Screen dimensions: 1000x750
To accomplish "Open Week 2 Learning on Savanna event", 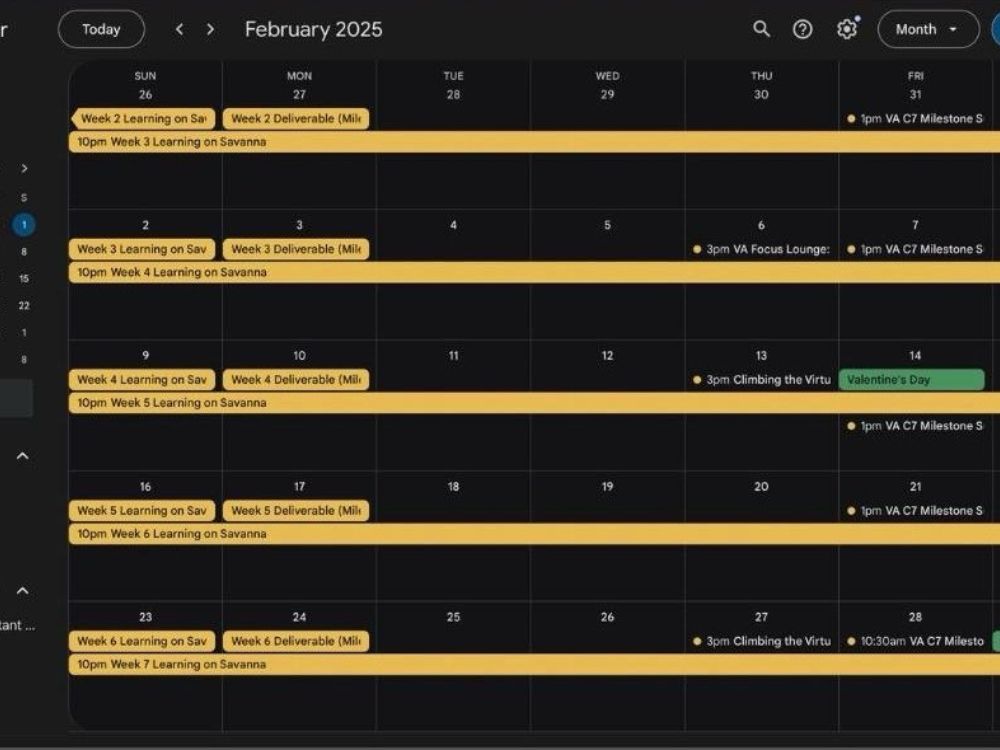I will pos(143,119).
